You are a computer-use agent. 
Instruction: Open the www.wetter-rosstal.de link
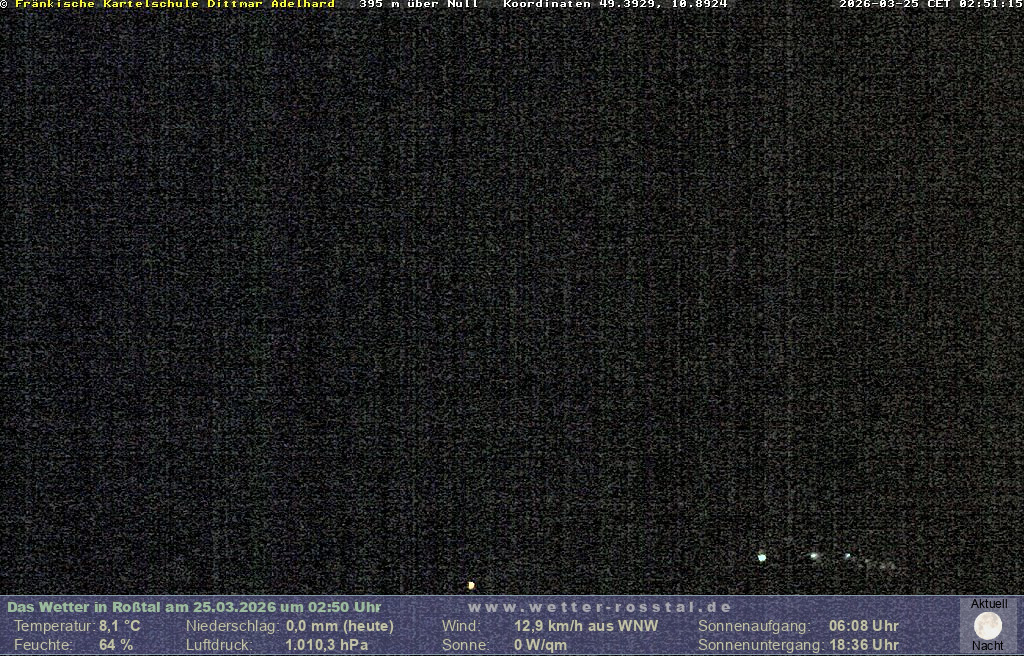[x=600, y=607]
